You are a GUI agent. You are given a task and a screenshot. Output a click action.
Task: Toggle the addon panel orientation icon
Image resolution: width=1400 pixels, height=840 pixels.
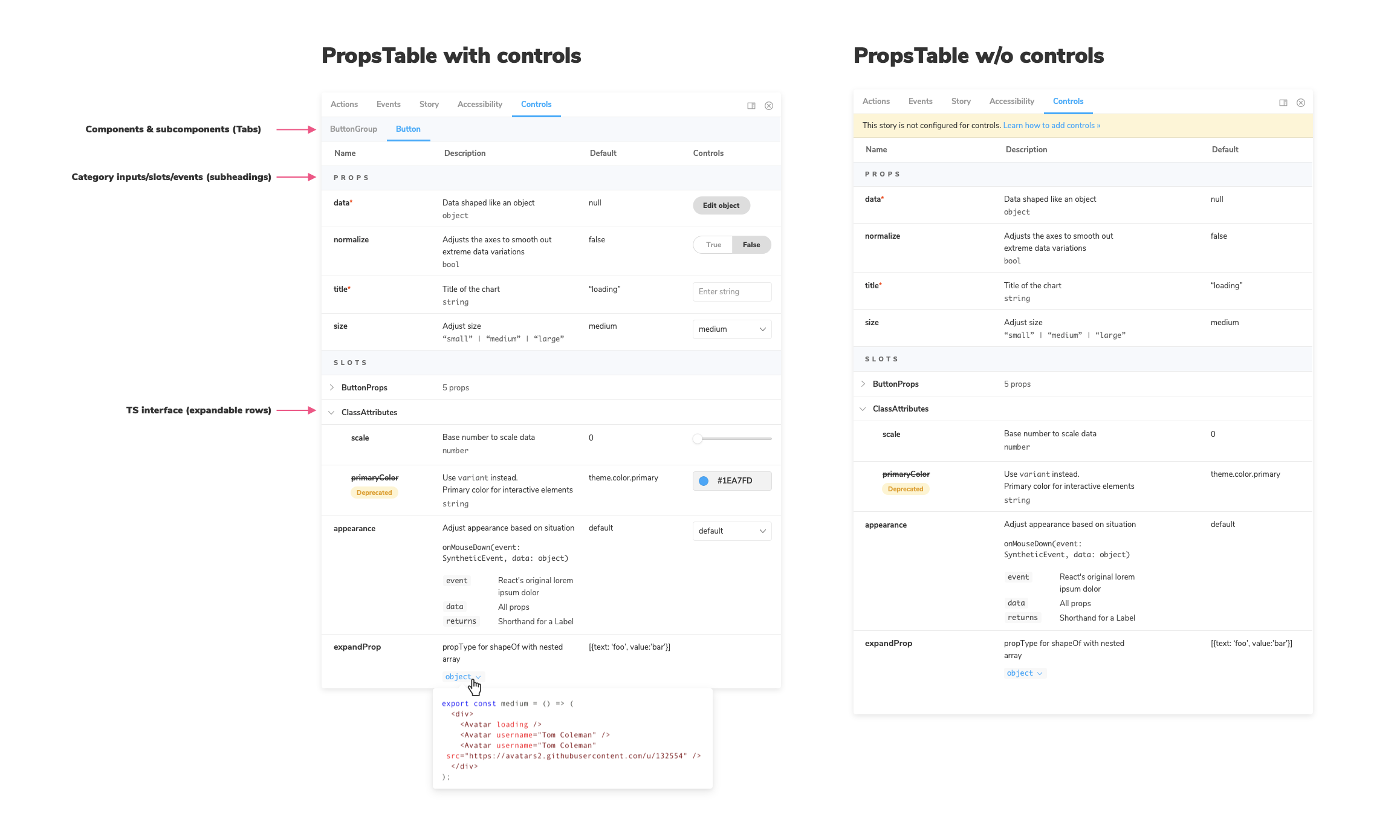pos(751,105)
